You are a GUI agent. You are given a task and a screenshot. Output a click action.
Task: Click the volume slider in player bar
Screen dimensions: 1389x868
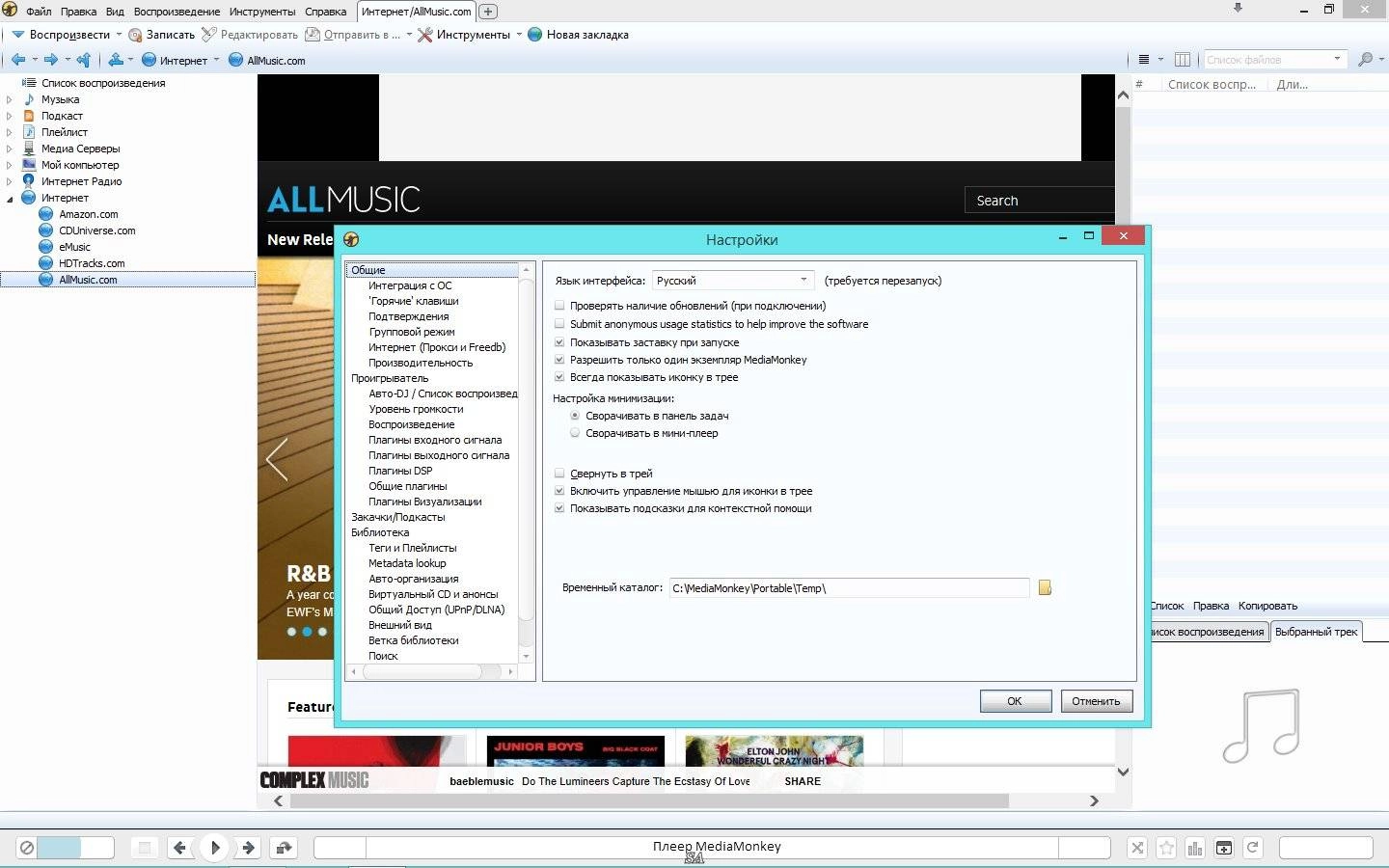(75, 848)
